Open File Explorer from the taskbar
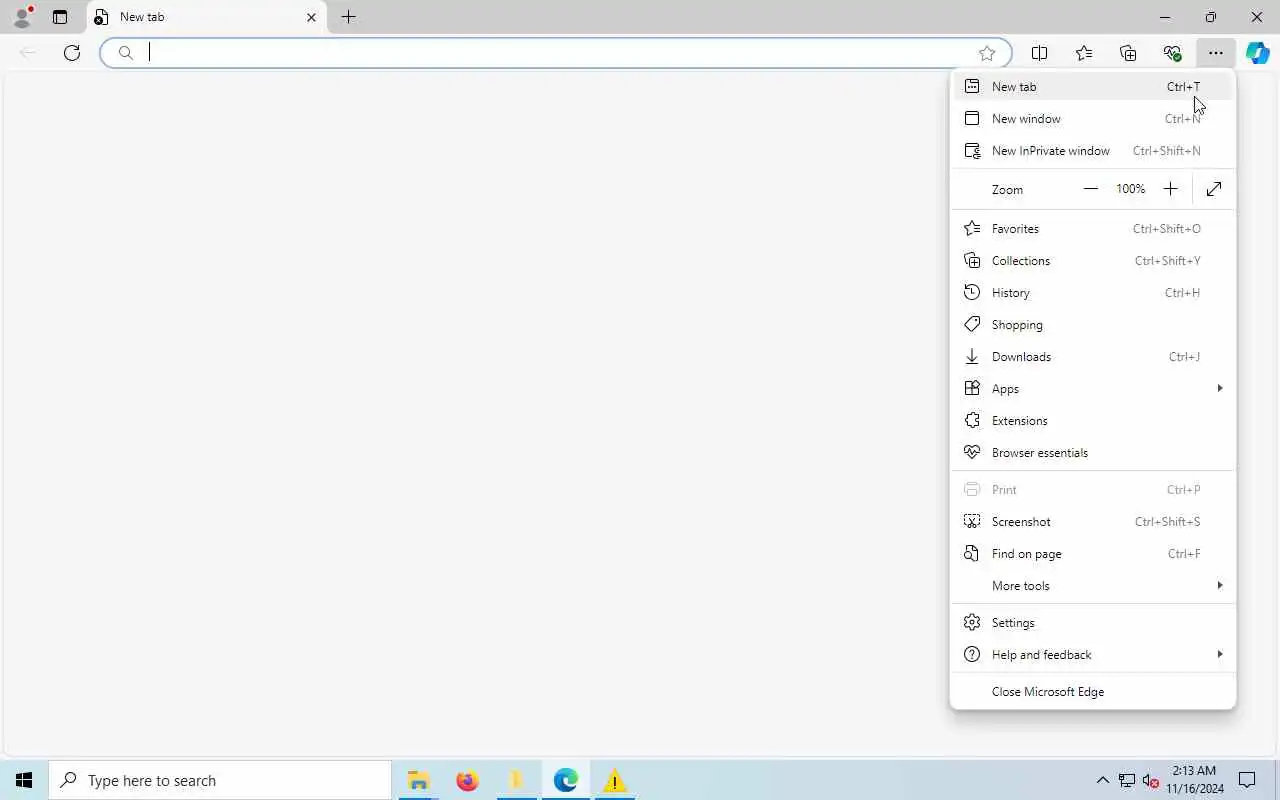The image size is (1280, 800). coord(418,780)
